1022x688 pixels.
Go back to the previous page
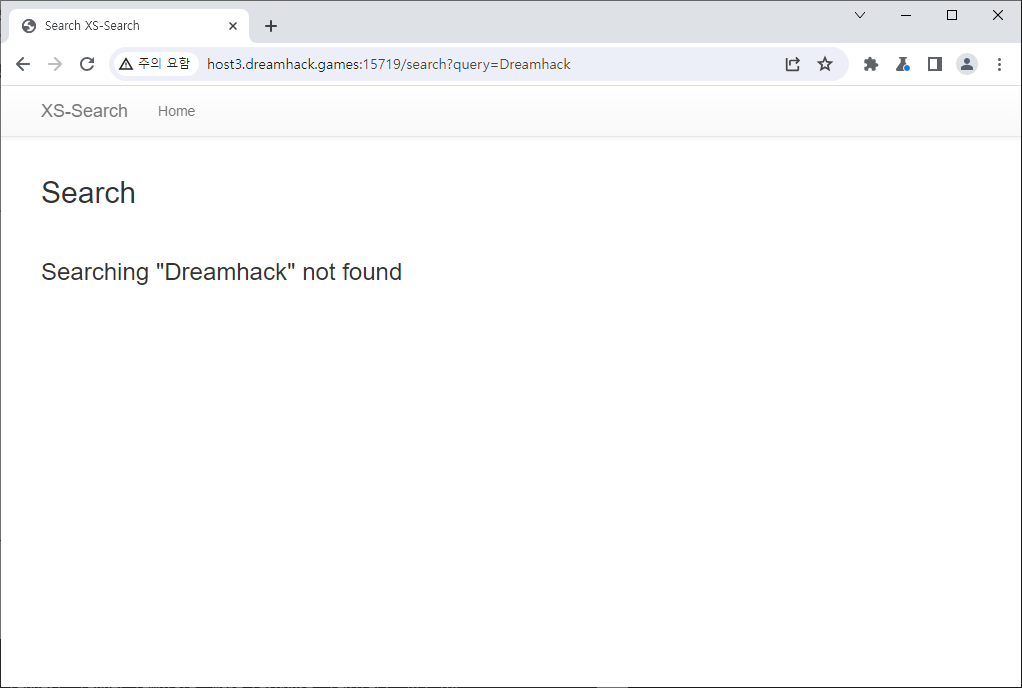23,64
